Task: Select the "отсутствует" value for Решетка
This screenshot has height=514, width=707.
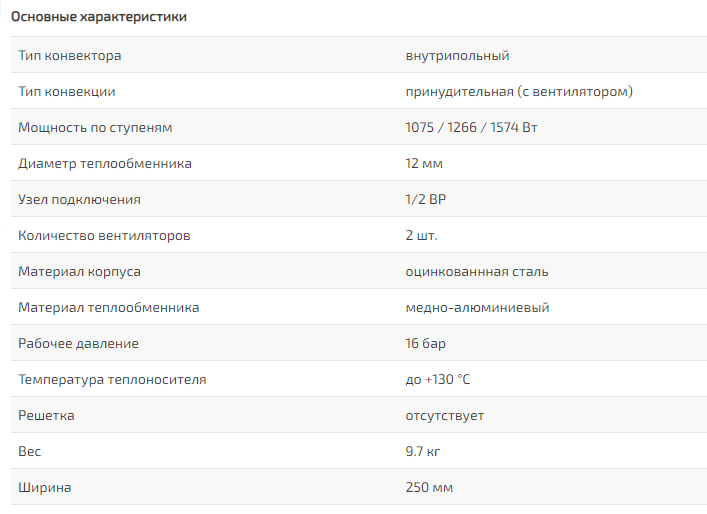Action: pos(445,416)
